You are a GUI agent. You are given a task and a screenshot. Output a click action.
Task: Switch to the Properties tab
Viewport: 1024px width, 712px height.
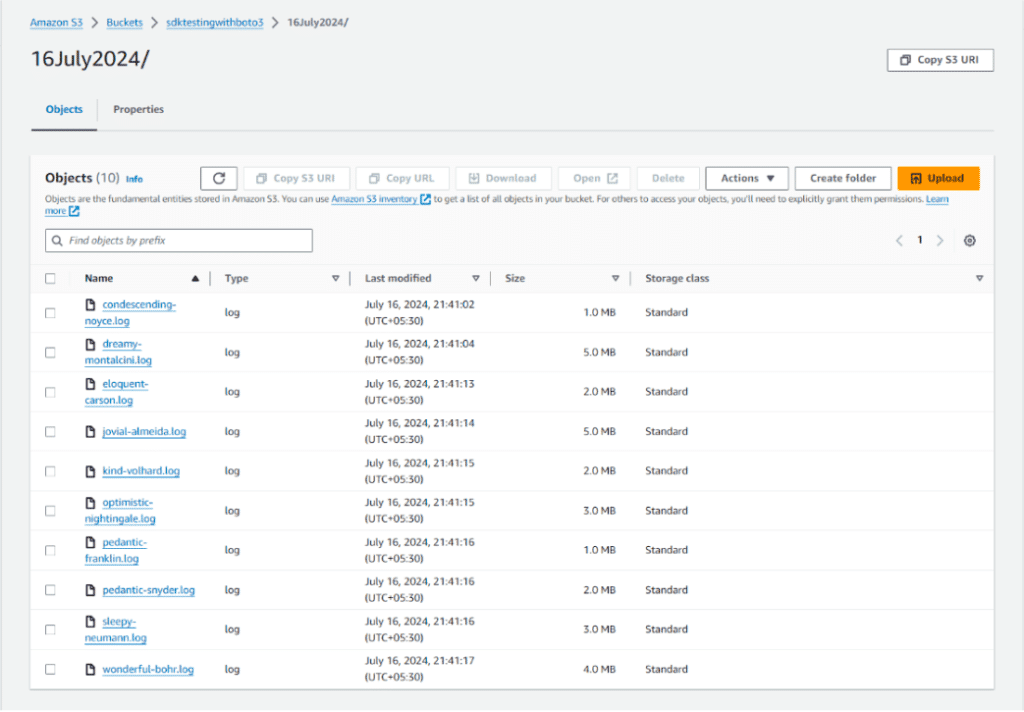coord(138,110)
